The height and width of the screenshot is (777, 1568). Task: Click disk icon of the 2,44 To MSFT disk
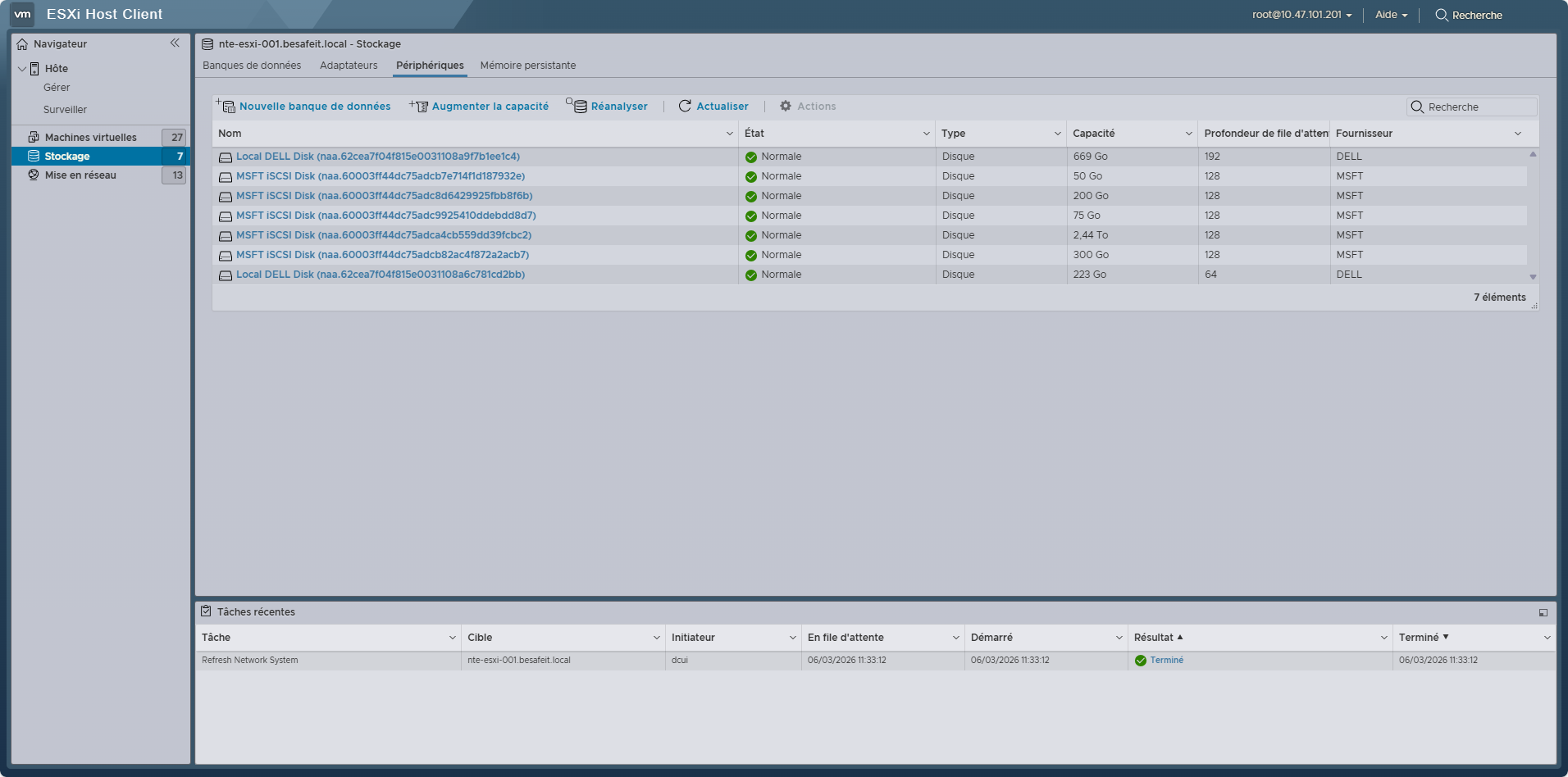(x=226, y=236)
